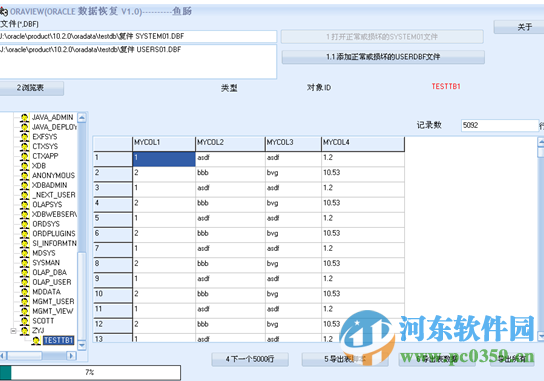Image resolution: width=544 pixels, height=381 pixels.
Task: Click the SCOTT user icon
Action: click(x=24, y=321)
